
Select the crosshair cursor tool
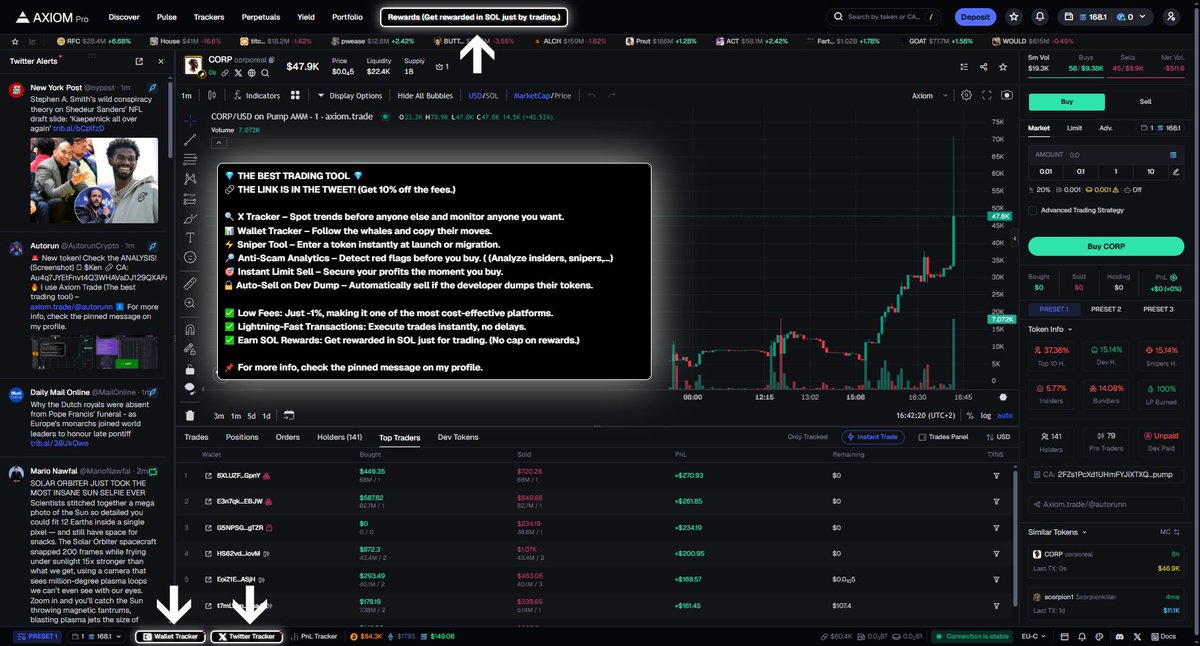190,121
